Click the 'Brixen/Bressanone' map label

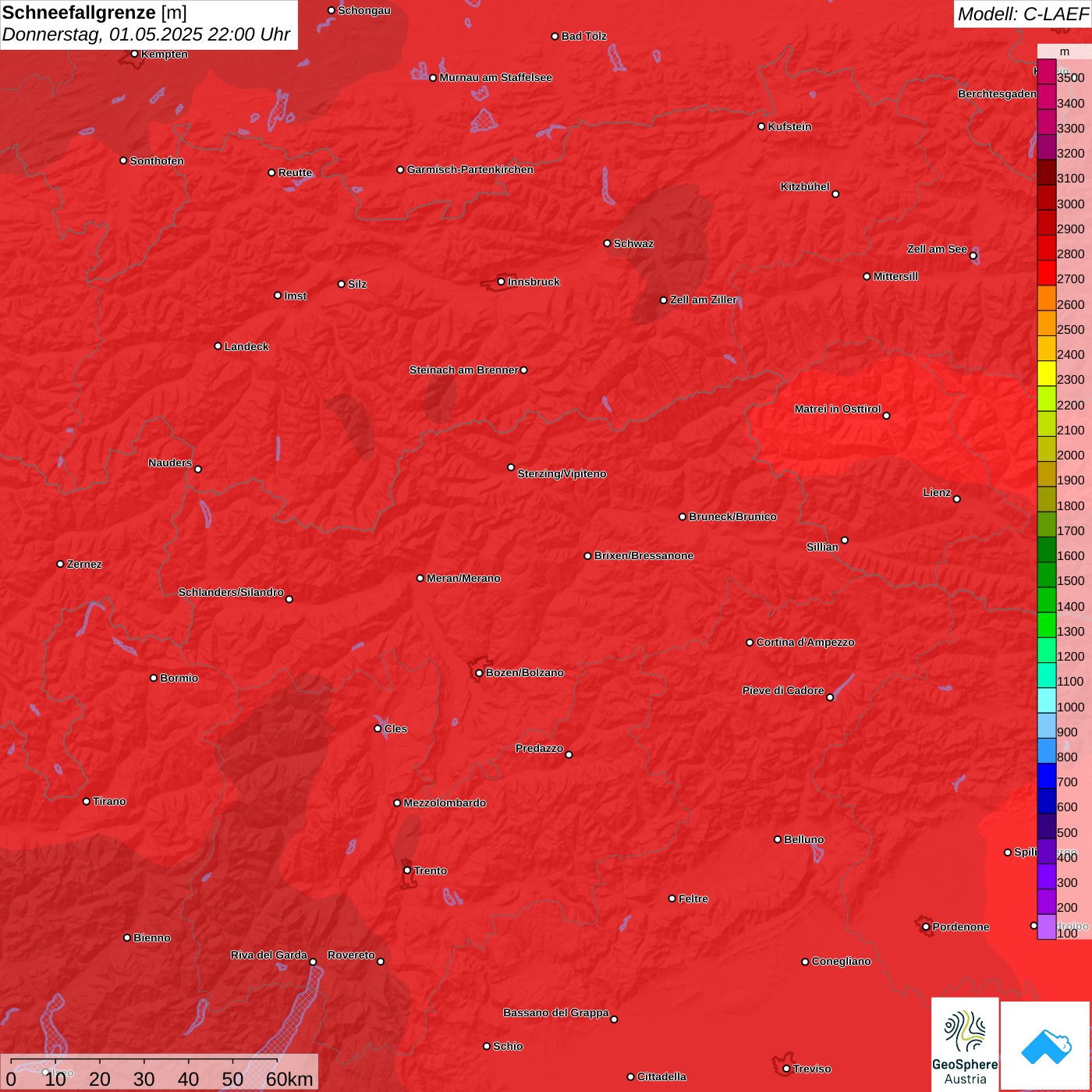pyautogui.click(x=643, y=555)
